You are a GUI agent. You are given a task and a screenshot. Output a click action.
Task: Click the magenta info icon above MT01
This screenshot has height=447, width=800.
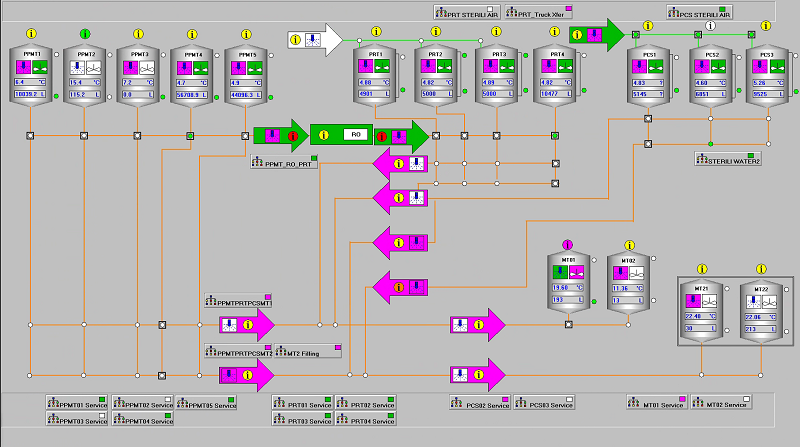568,244
